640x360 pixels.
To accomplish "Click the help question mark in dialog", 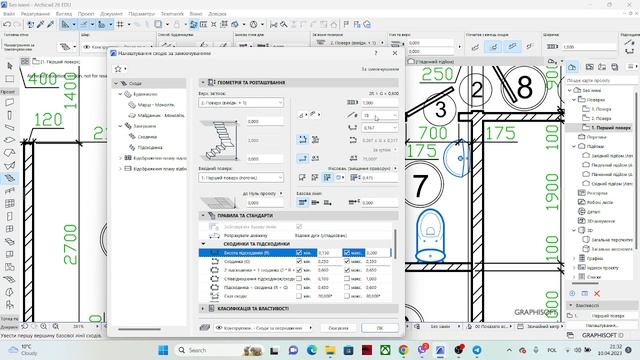I will (376, 53).
